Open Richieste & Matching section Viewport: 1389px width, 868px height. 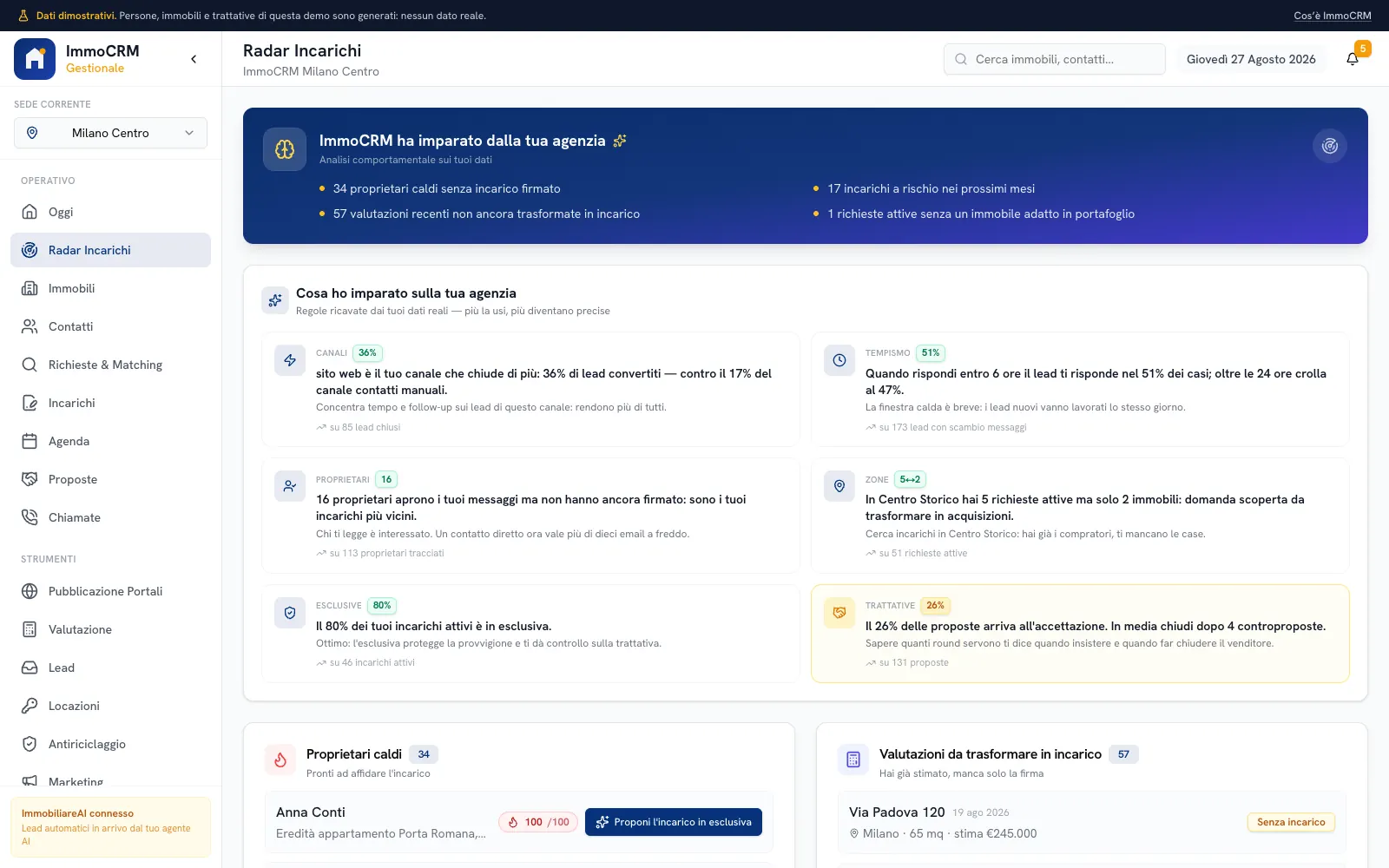[x=110, y=365]
